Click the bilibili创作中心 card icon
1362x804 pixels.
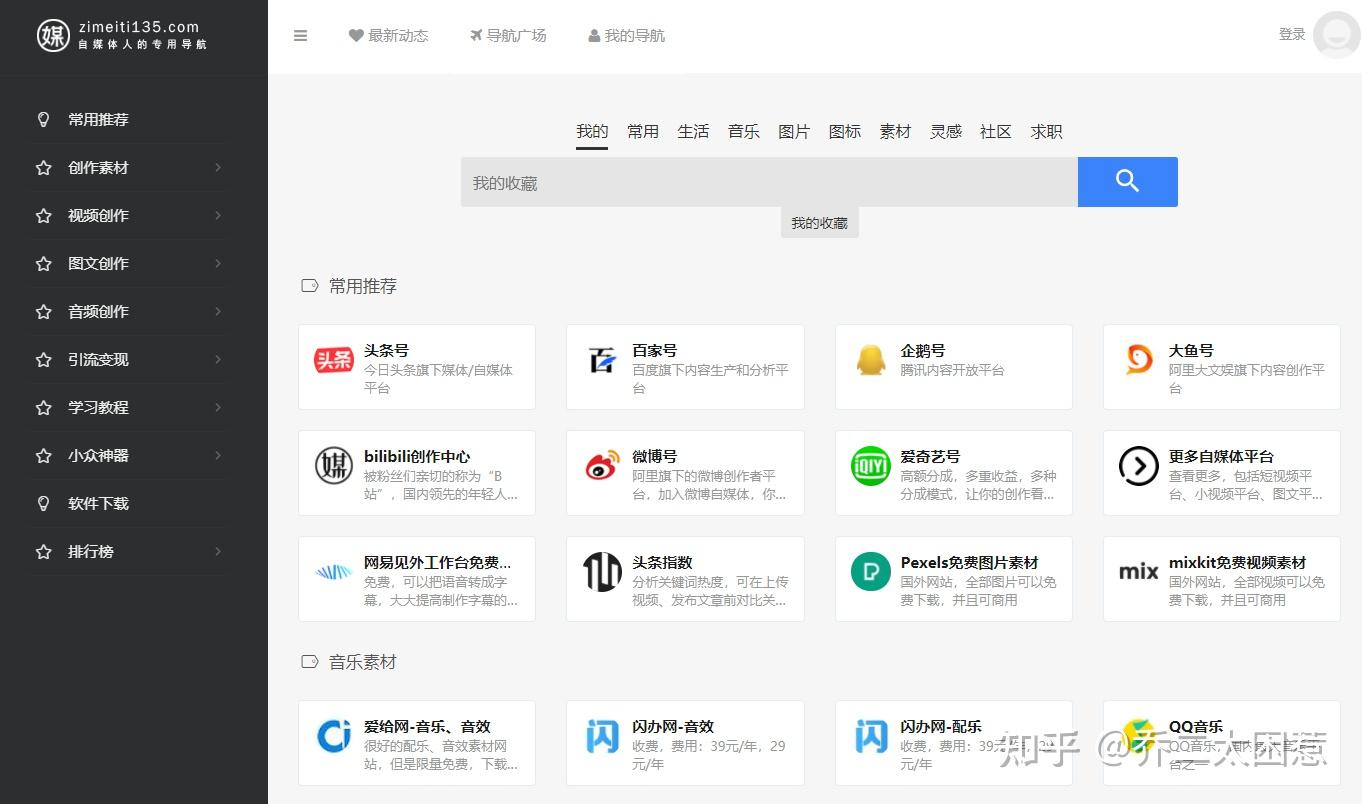(334, 466)
